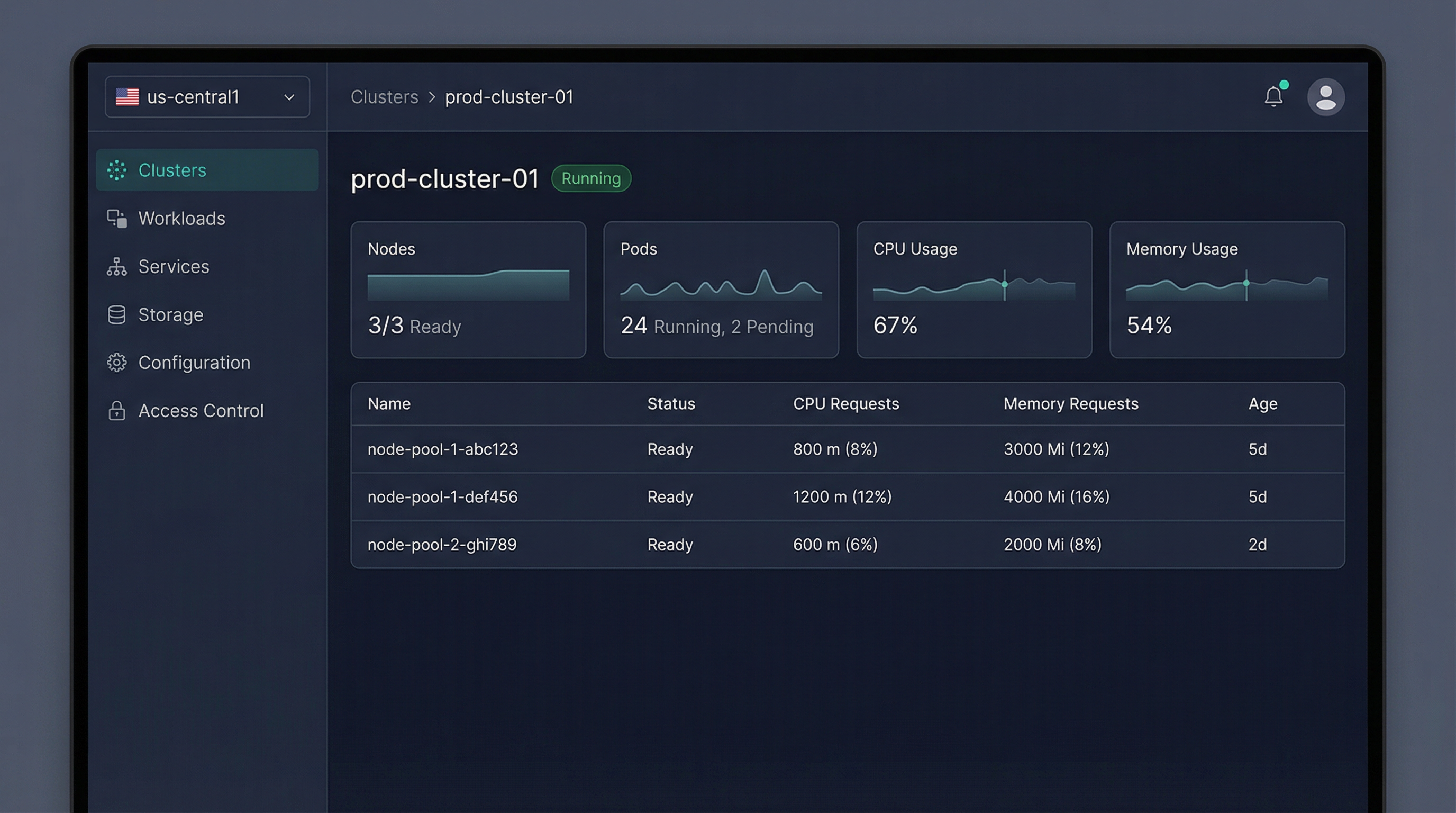Expand the us-central1 region dropdown
The height and width of the screenshot is (813, 1456).
[x=207, y=97]
